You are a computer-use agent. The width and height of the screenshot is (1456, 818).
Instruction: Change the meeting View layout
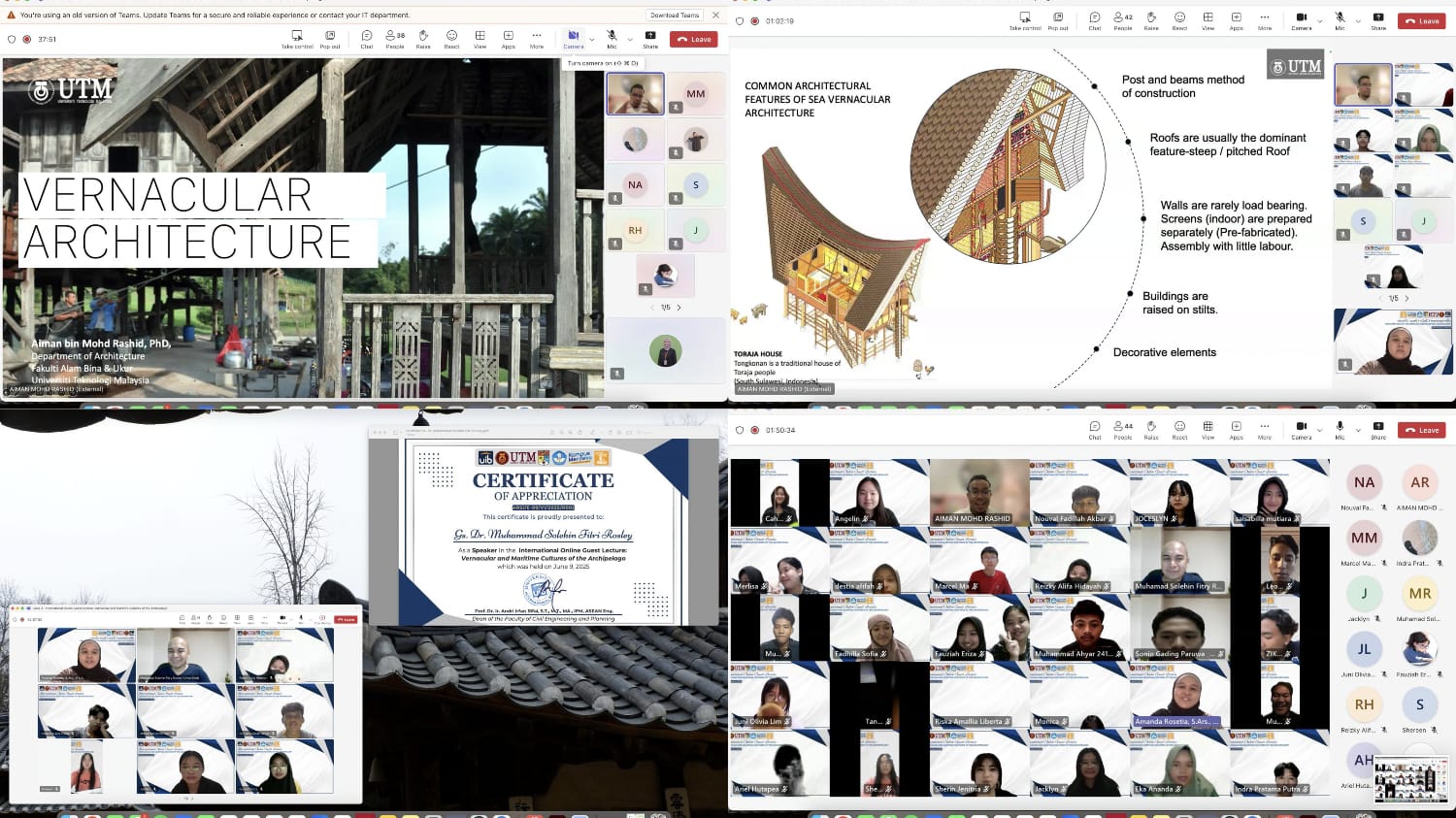(x=479, y=39)
